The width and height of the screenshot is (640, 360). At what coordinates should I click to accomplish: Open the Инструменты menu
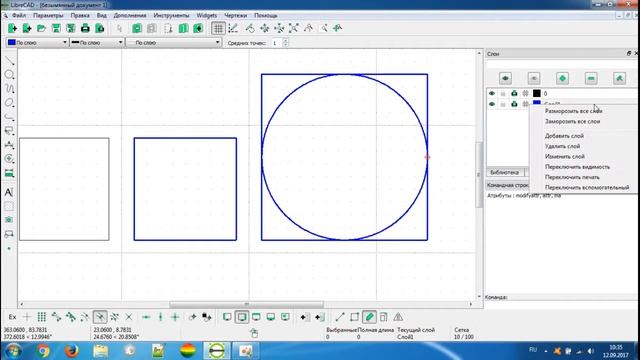[171, 16]
